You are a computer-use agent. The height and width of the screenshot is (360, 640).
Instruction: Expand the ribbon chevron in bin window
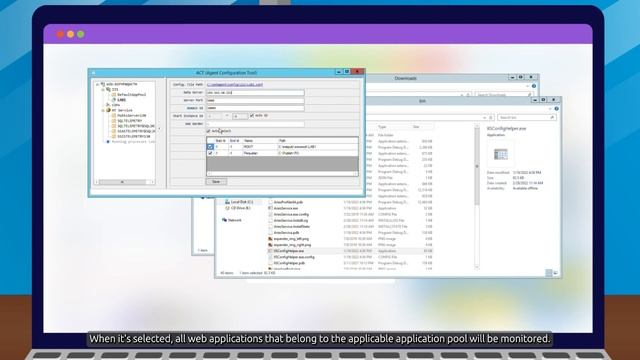pos(551,109)
